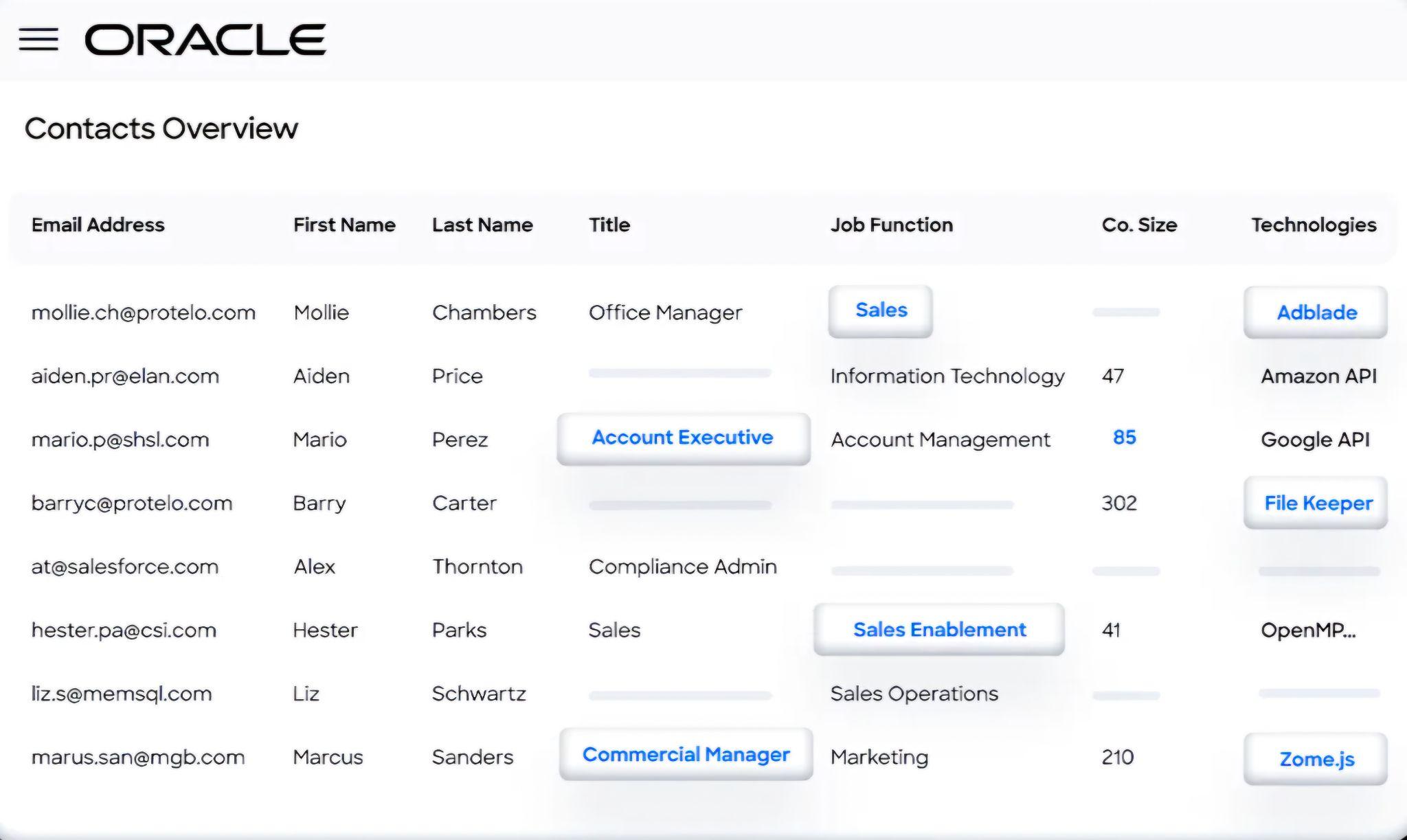The image size is (1407, 840).
Task: Open the hamburger menu icon
Action: tap(38, 39)
